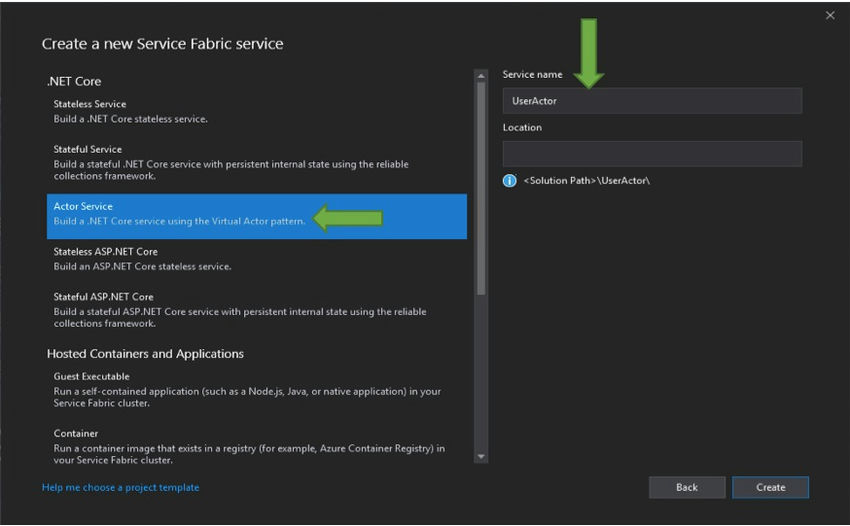The image size is (850, 526).
Task: Click the Service name text field
Action: click(652, 101)
